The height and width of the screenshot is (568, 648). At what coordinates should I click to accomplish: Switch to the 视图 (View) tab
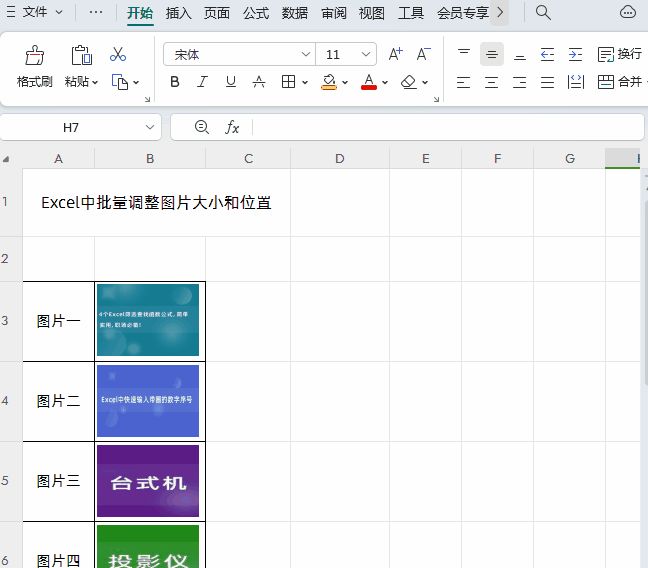tap(372, 13)
